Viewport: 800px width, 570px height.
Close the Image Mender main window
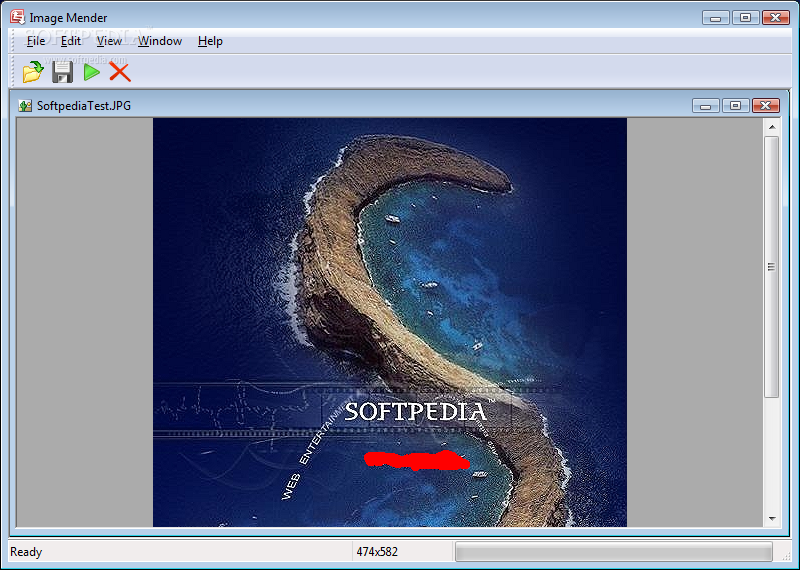(776, 17)
